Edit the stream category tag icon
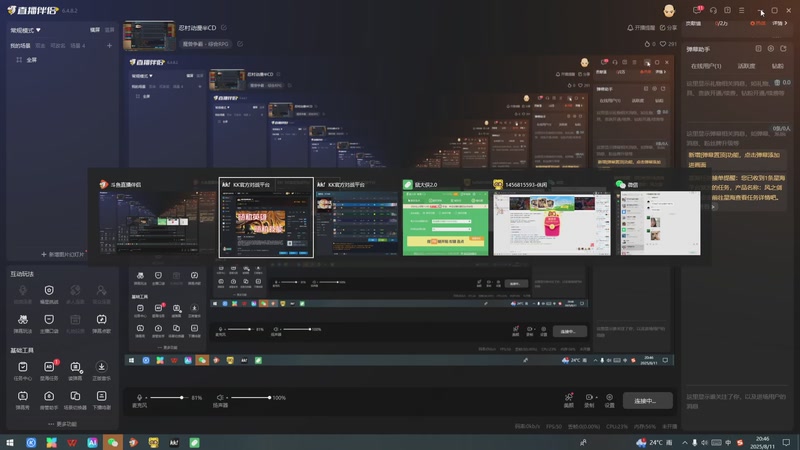The height and width of the screenshot is (450, 800). click(x=240, y=44)
